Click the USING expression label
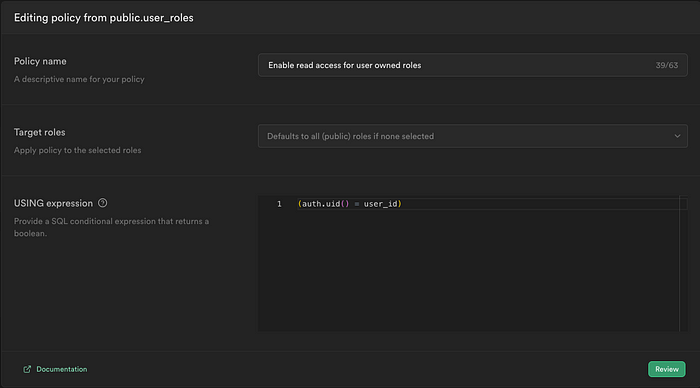The image size is (700, 388). tap(53, 203)
